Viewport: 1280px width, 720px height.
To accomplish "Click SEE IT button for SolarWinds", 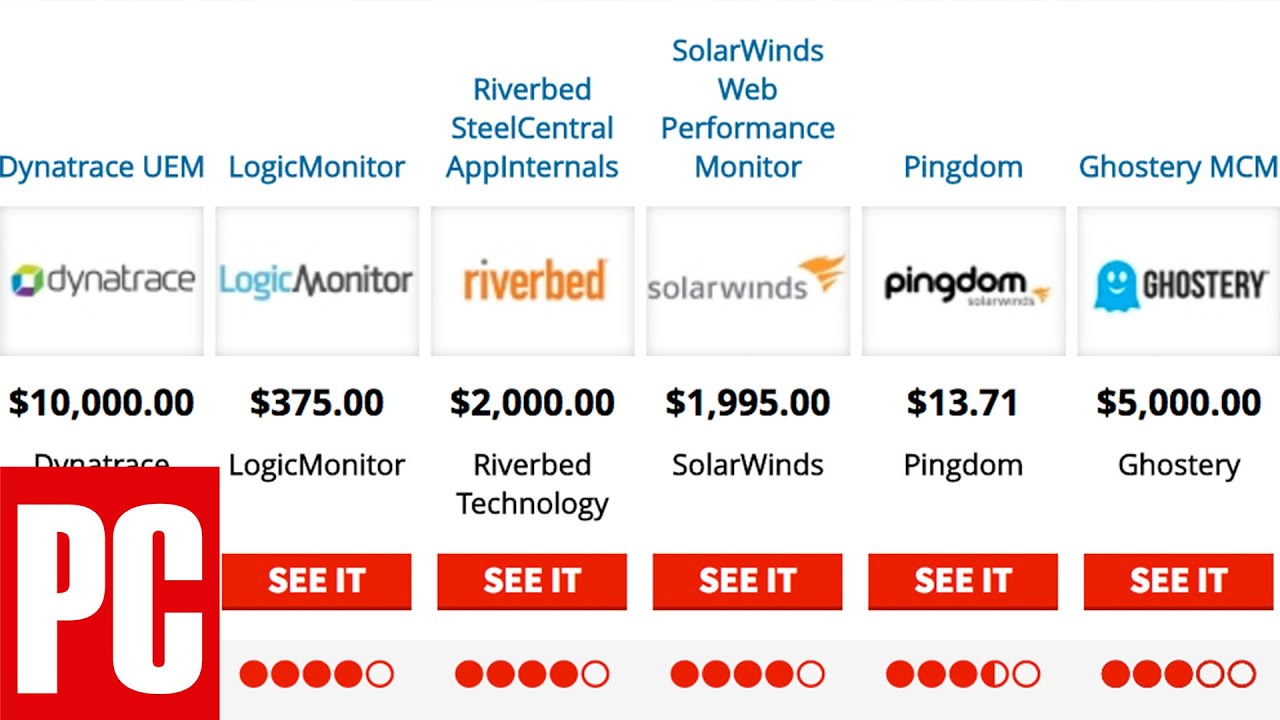I will tap(748, 581).
